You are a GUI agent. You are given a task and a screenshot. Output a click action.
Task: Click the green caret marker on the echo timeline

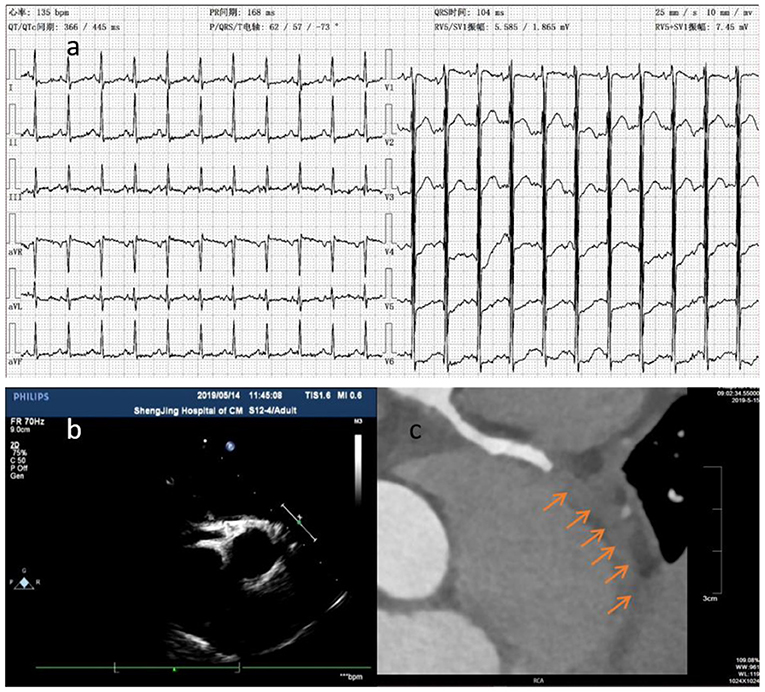click(x=174, y=670)
